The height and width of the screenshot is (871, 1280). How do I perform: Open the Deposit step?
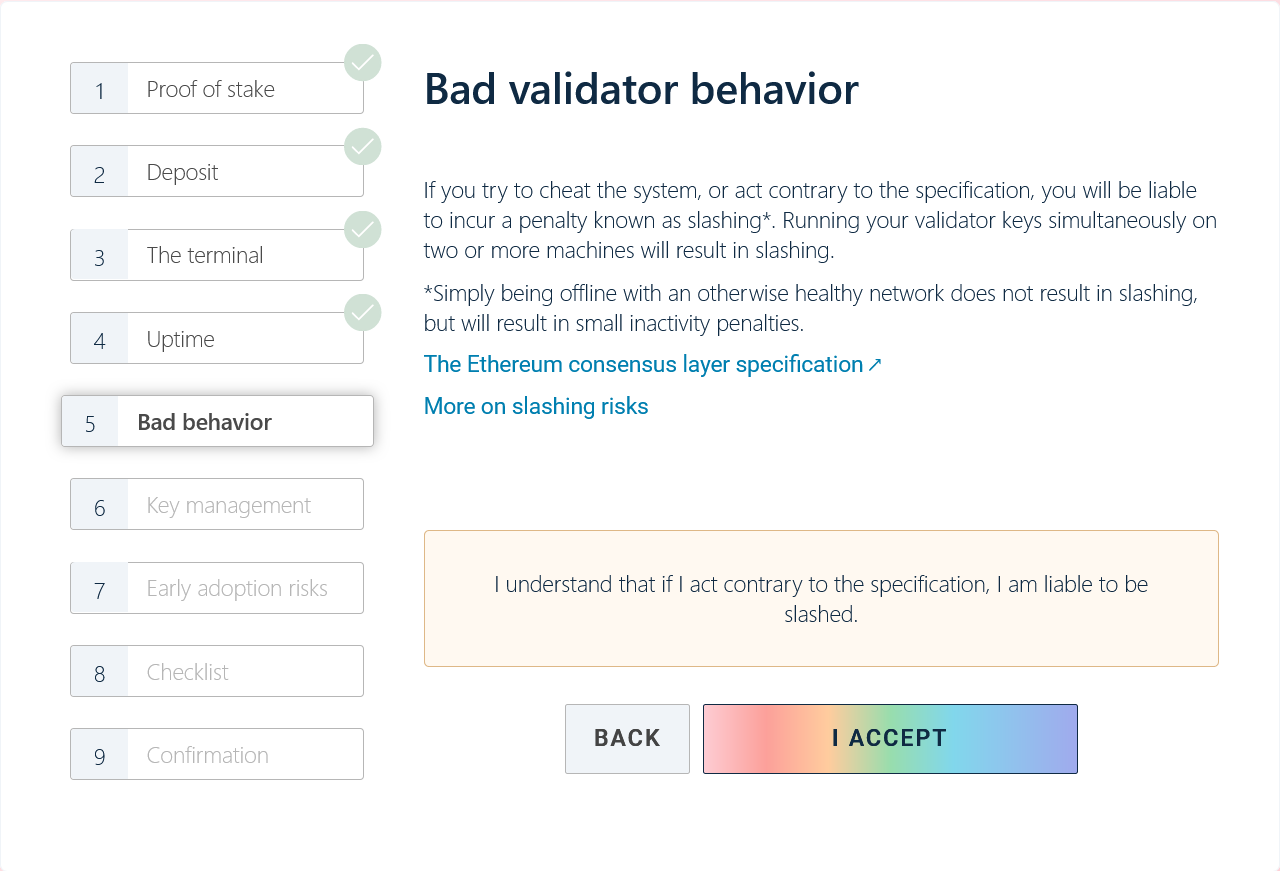coord(217,172)
